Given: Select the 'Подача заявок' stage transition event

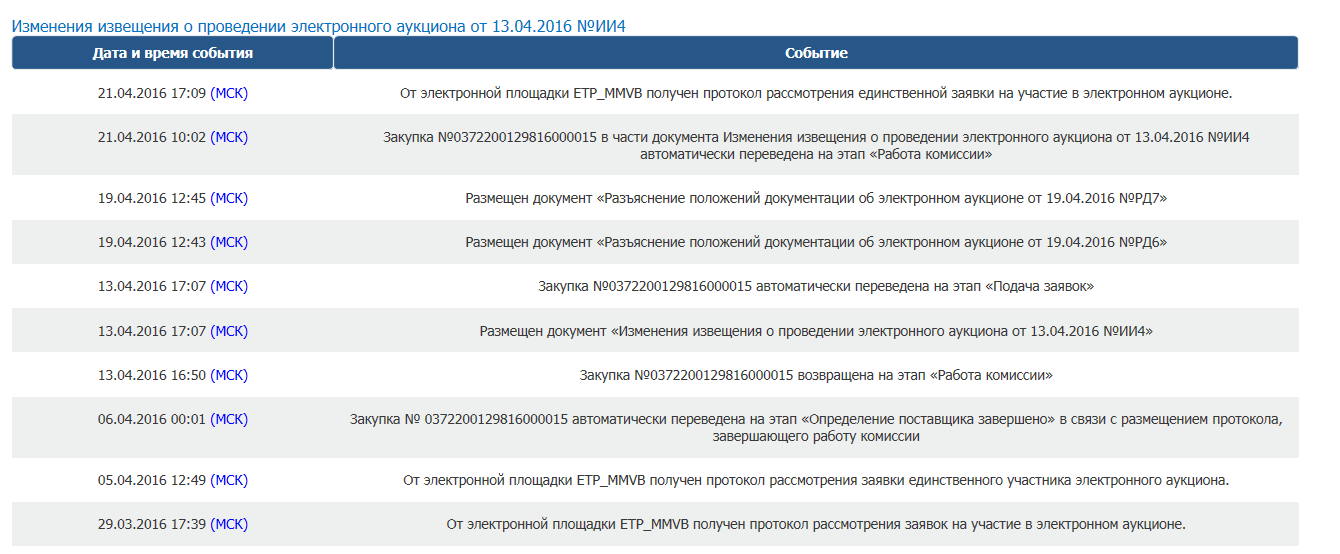Looking at the screenshot, I should (x=816, y=286).
